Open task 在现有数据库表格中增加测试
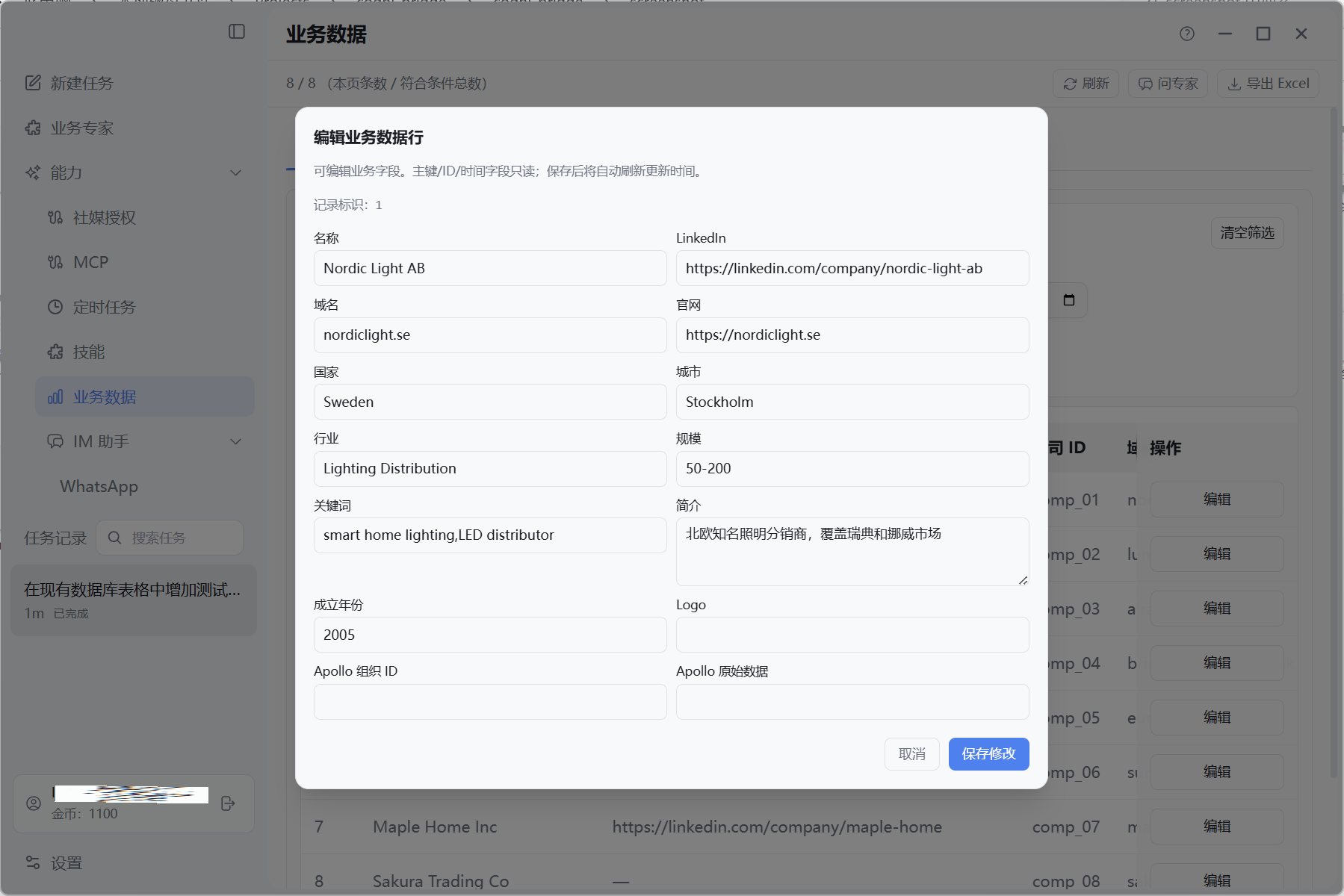1344x896 pixels. (134, 600)
